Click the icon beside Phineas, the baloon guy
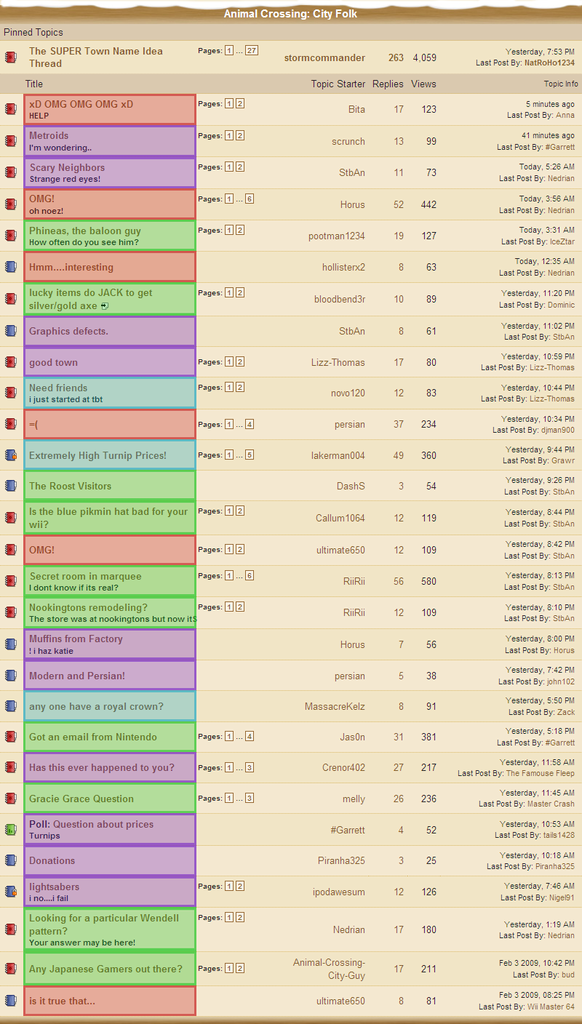582x1024 pixels. pos(10,236)
